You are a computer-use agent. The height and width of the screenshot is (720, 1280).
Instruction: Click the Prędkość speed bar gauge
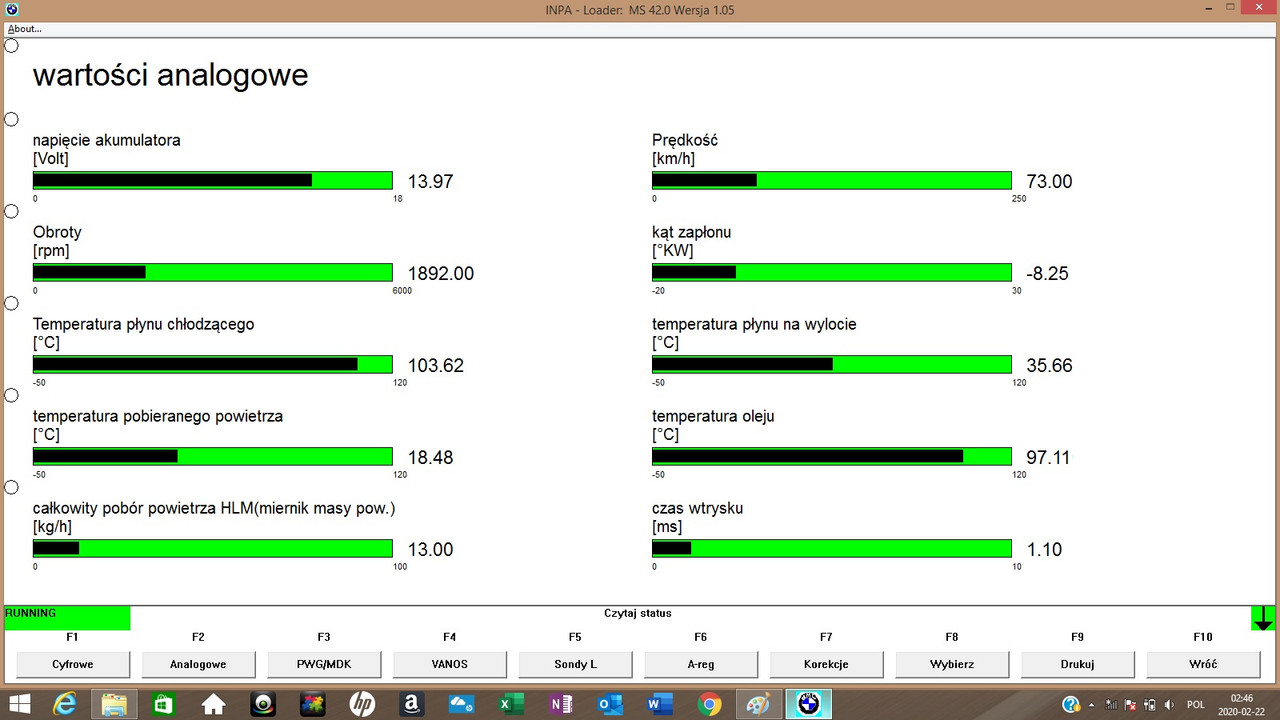832,181
